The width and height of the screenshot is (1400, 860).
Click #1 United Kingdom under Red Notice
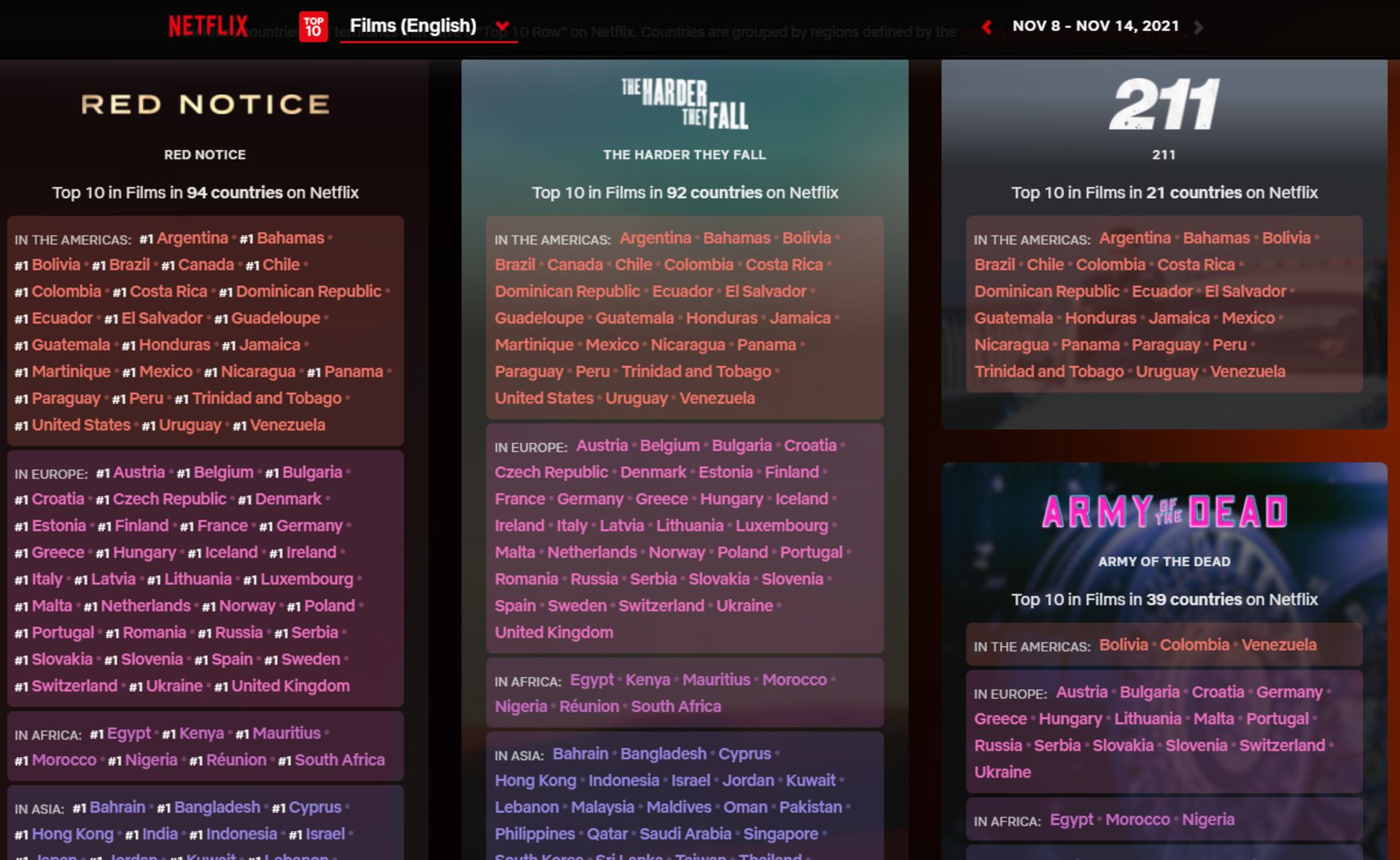click(282, 687)
